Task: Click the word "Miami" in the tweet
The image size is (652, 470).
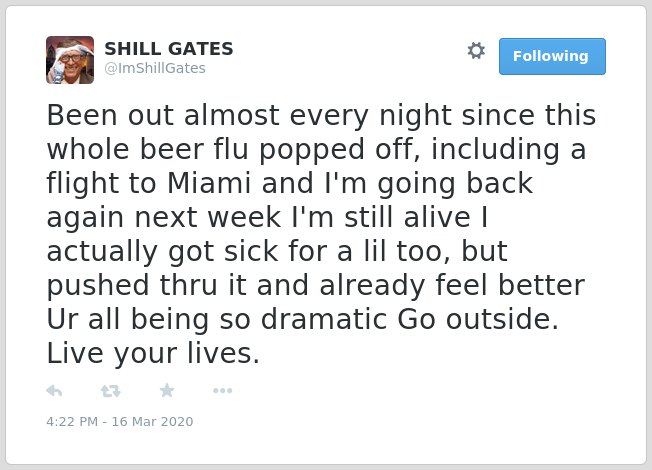Action: 209,183
